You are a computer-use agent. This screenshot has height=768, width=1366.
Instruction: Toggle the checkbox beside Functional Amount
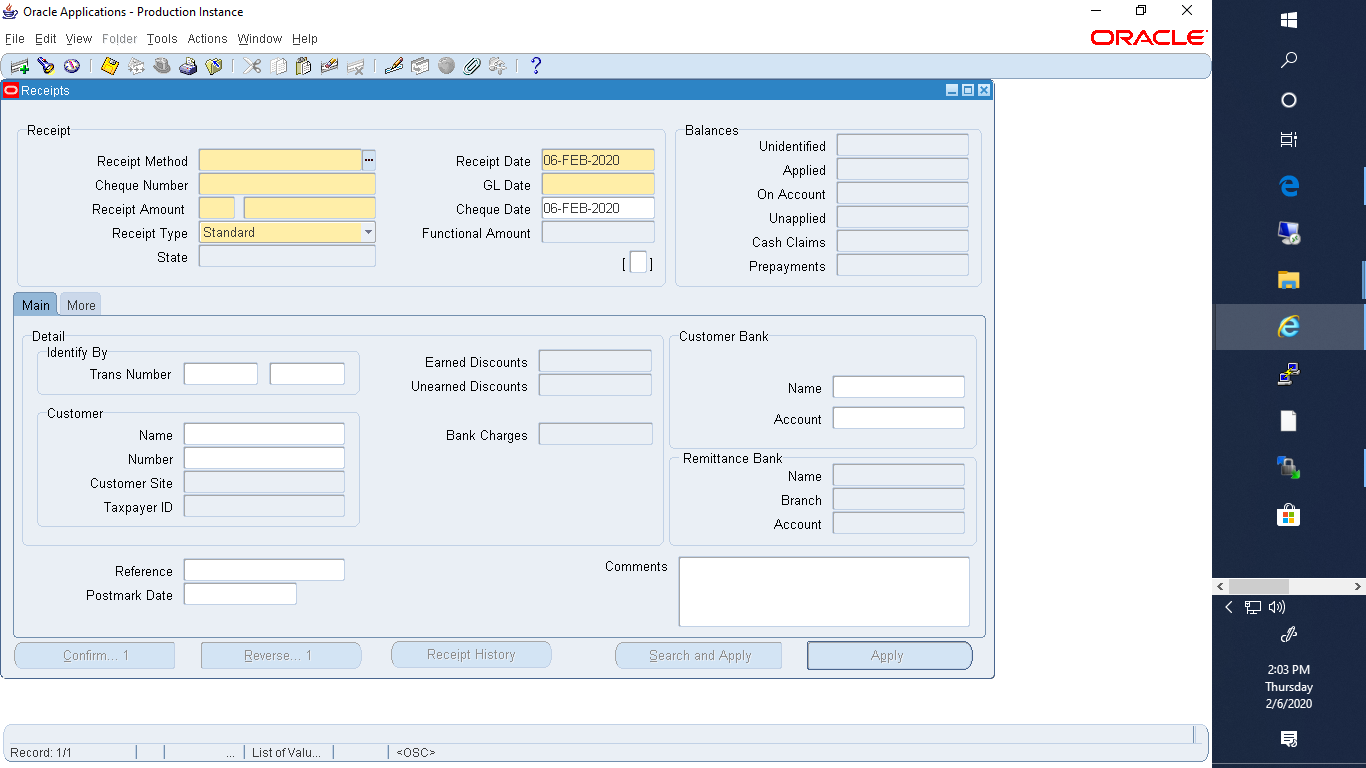point(637,260)
